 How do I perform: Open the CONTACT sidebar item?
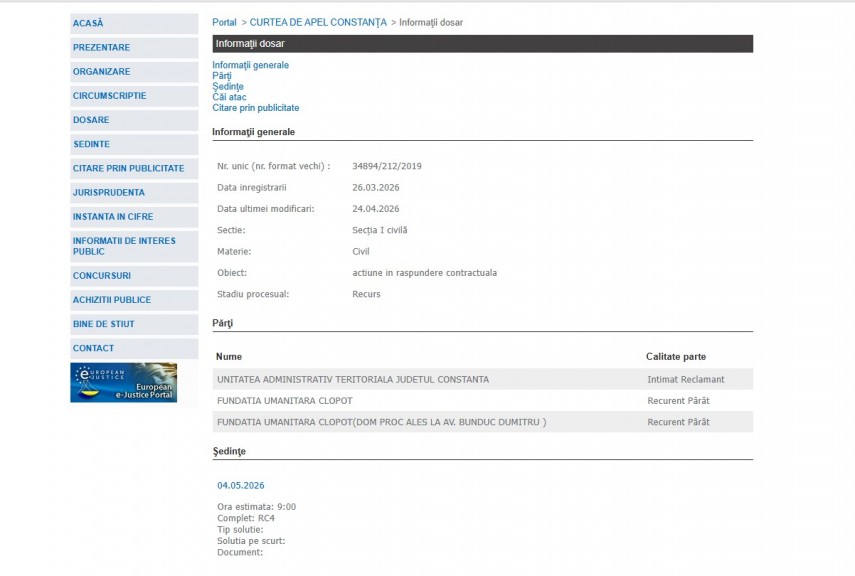tap(93, 348)
